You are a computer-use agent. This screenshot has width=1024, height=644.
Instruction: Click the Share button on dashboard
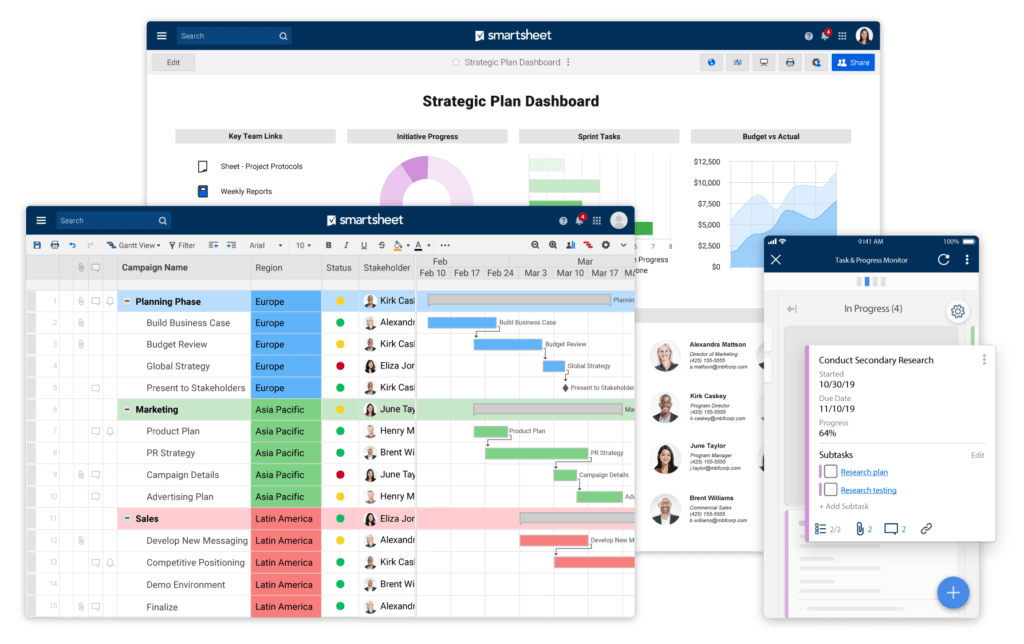click(x=853, y=62)
